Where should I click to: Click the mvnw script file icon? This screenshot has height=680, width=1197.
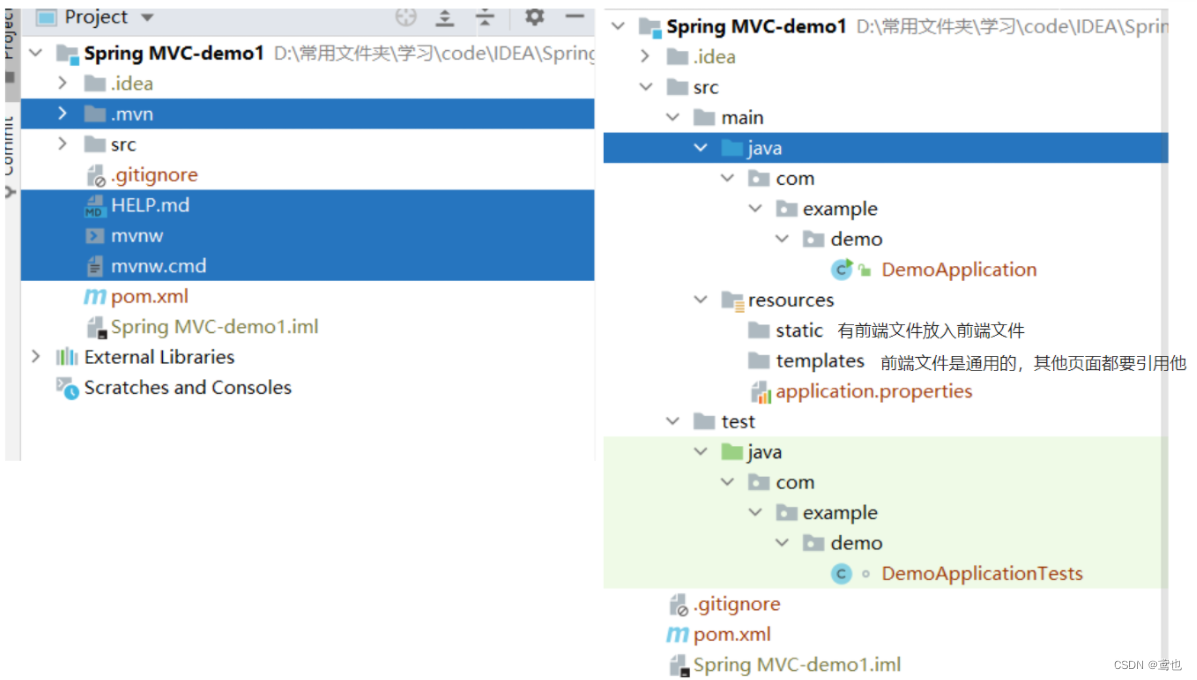(x=95, y=236)
